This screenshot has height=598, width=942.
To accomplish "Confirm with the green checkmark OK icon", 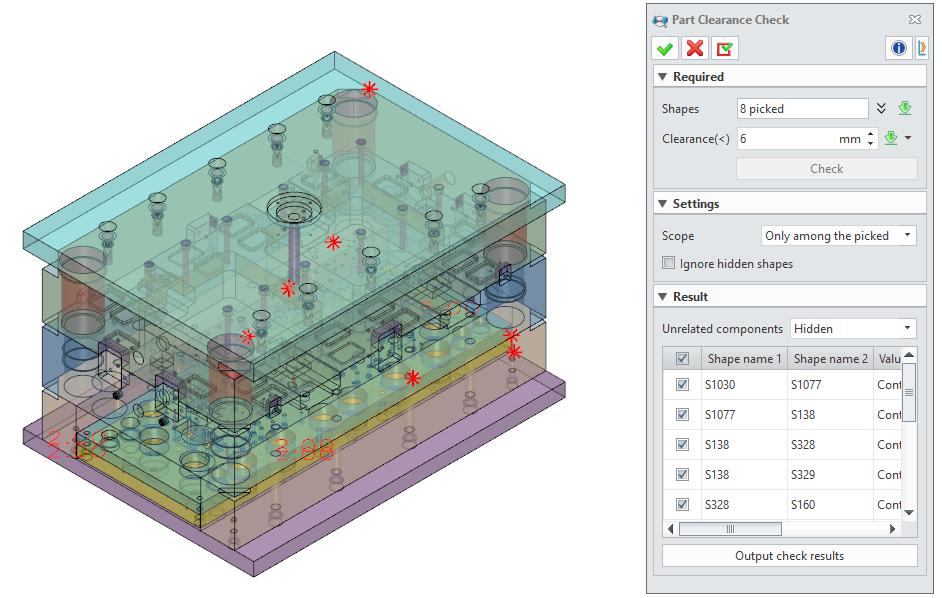I will pos(664,48).
